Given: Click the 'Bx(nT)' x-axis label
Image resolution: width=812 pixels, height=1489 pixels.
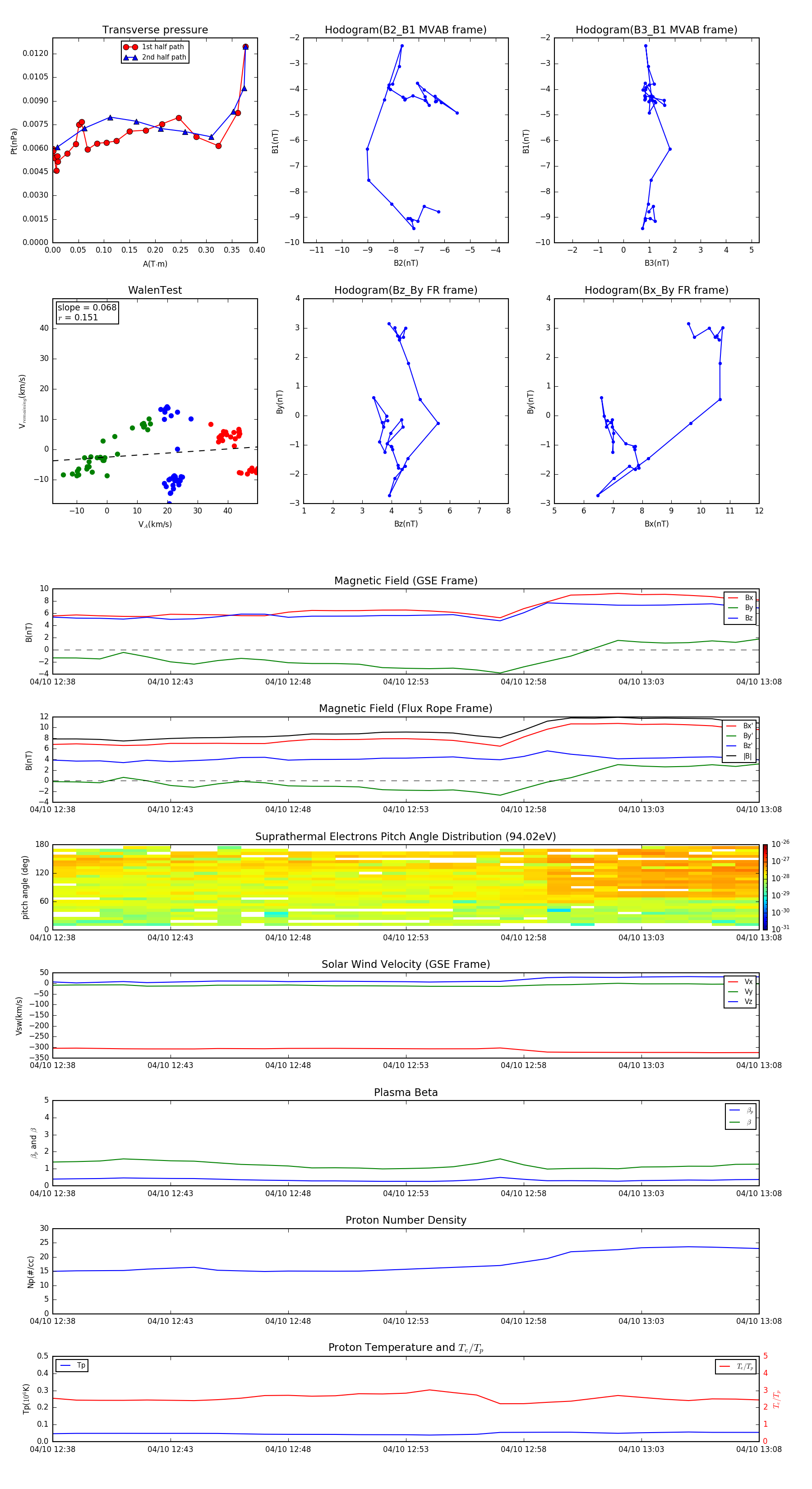Looking at the screenshot, I should (x=656, y=524).
